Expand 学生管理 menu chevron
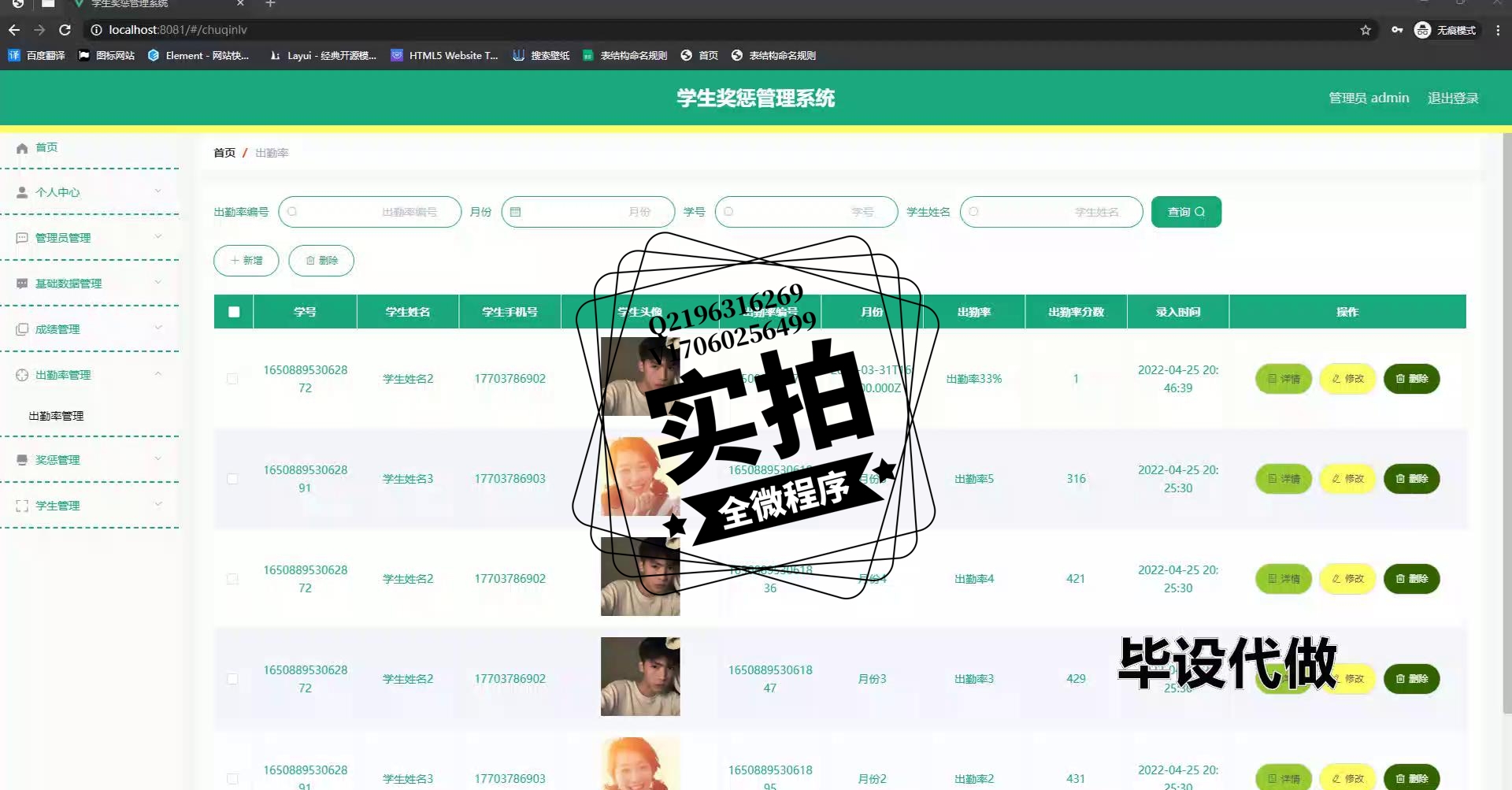The image size is (1512, 790). 158,504
